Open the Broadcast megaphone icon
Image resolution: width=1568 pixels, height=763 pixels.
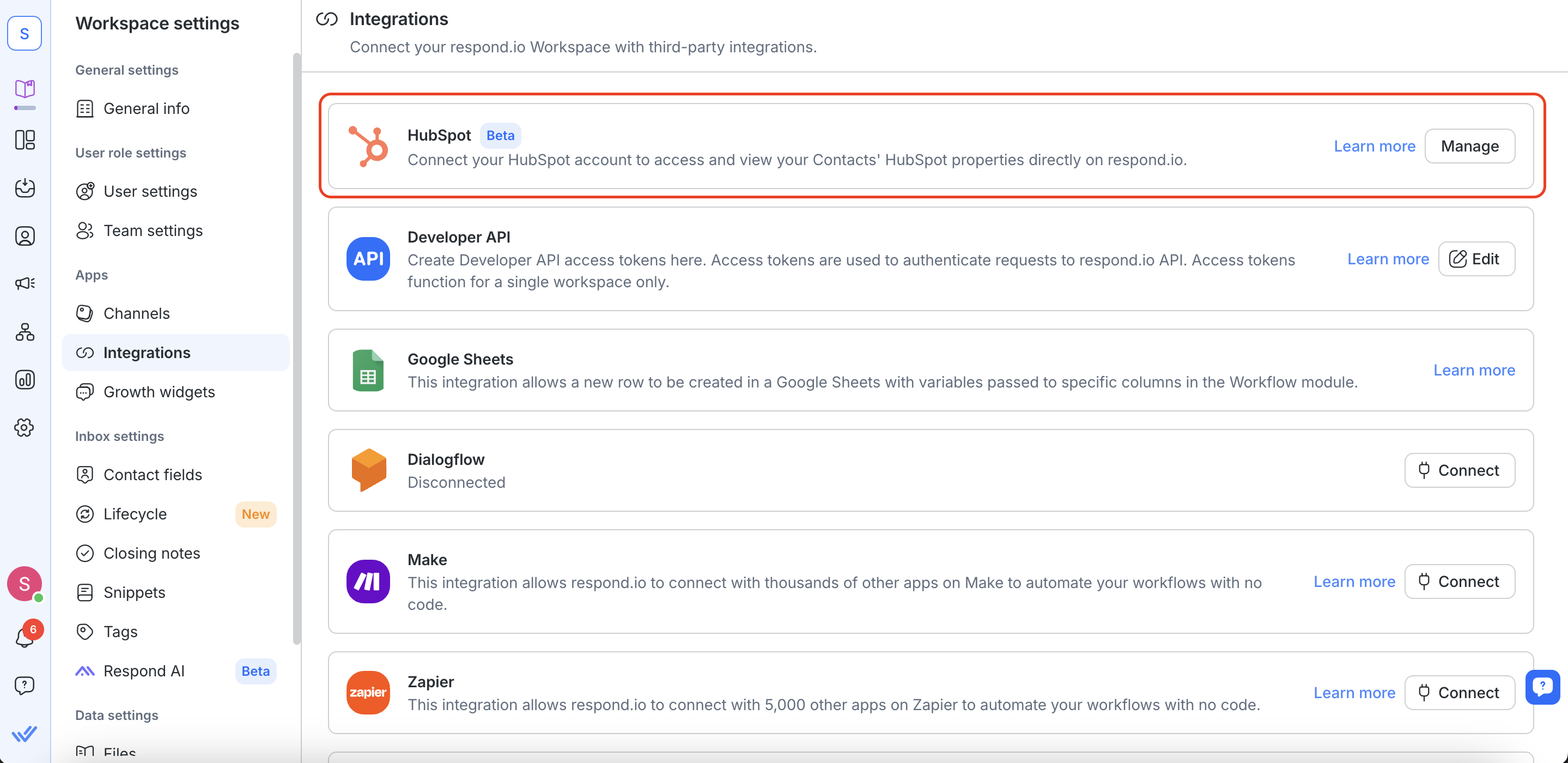[x=25, y=283]
